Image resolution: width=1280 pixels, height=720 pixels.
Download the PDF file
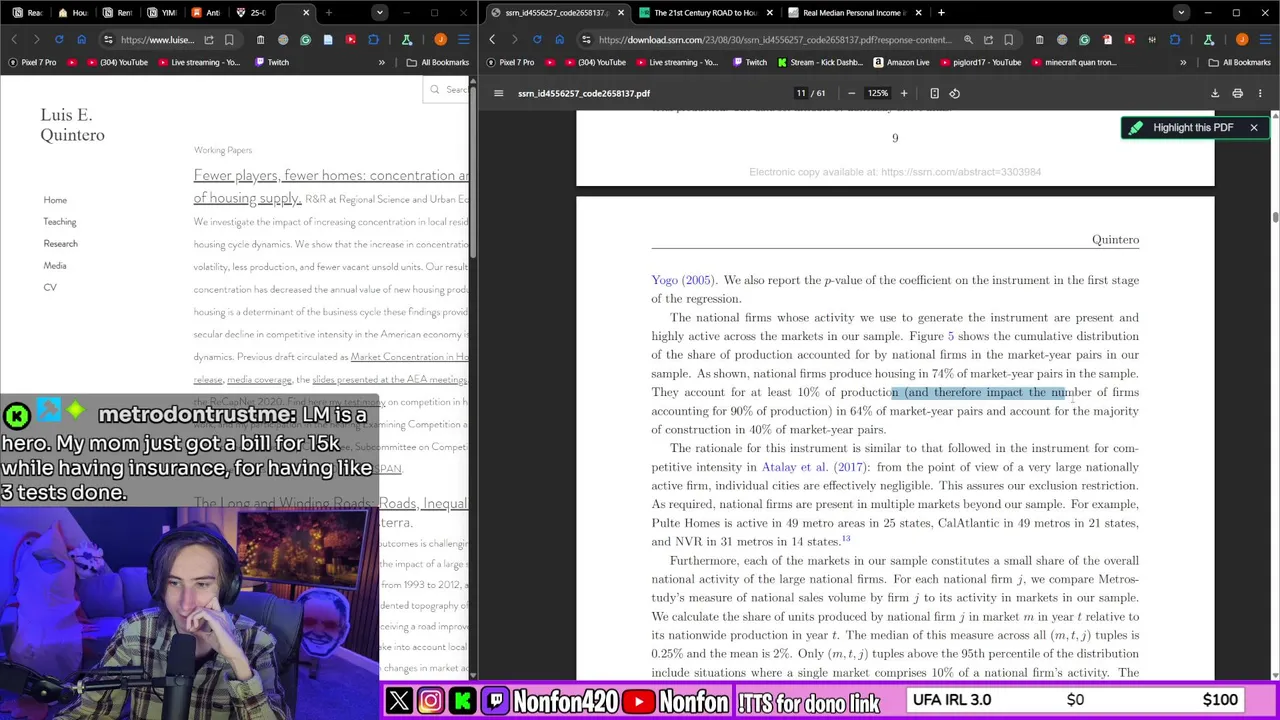point(1215,93)
